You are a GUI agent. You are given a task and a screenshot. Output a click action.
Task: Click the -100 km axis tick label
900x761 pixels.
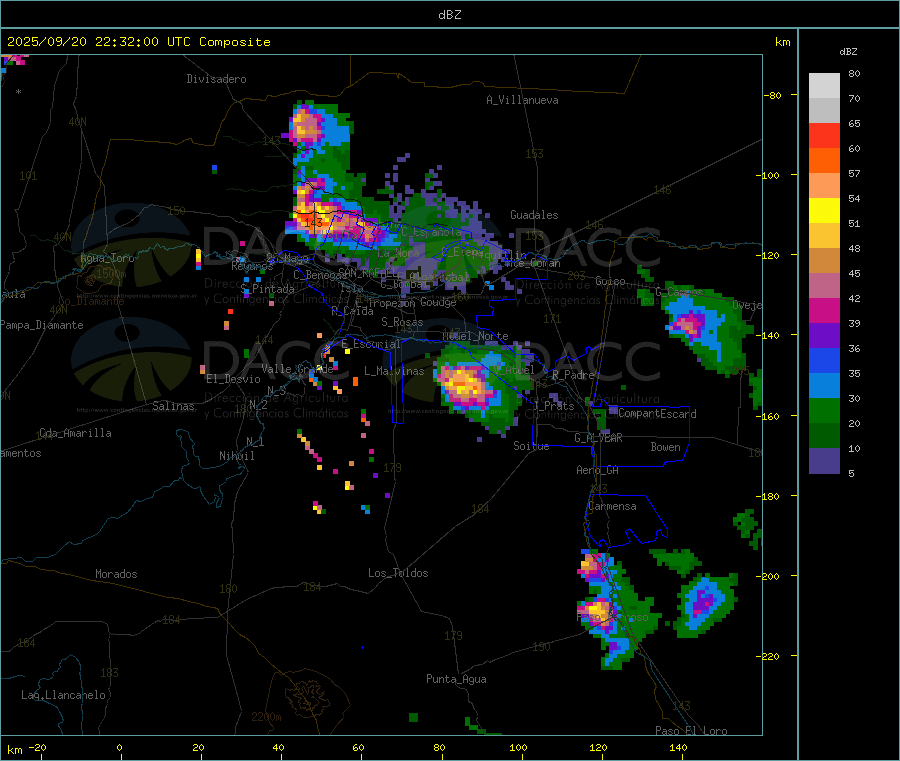pos(767,176)
